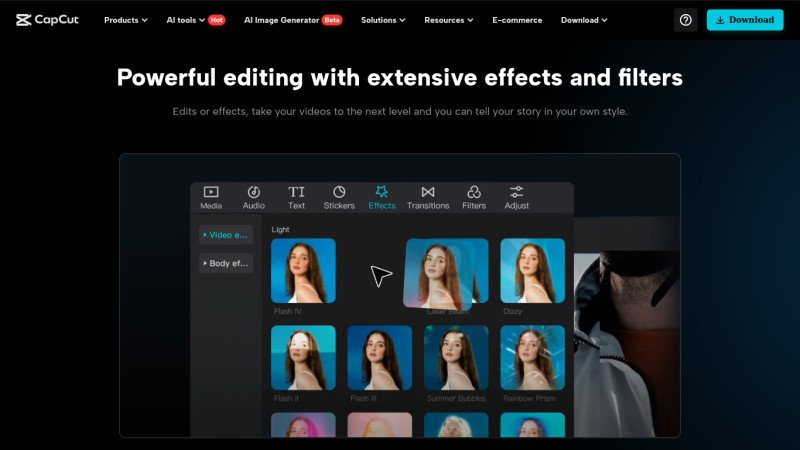Expand the AI tools dropdown

[x=186, y=20]
